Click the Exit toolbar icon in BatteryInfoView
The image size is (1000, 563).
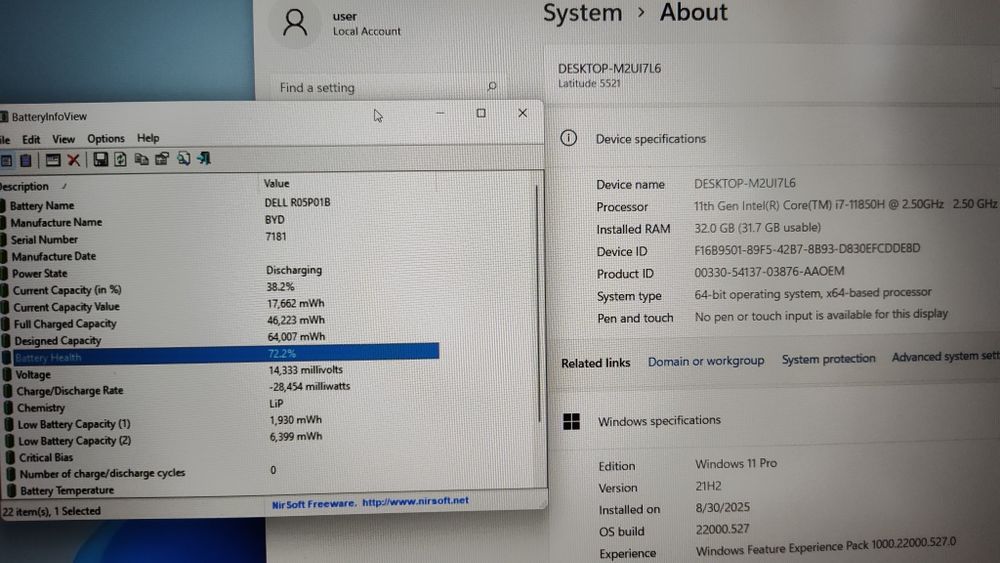click(x=204, y=157)
